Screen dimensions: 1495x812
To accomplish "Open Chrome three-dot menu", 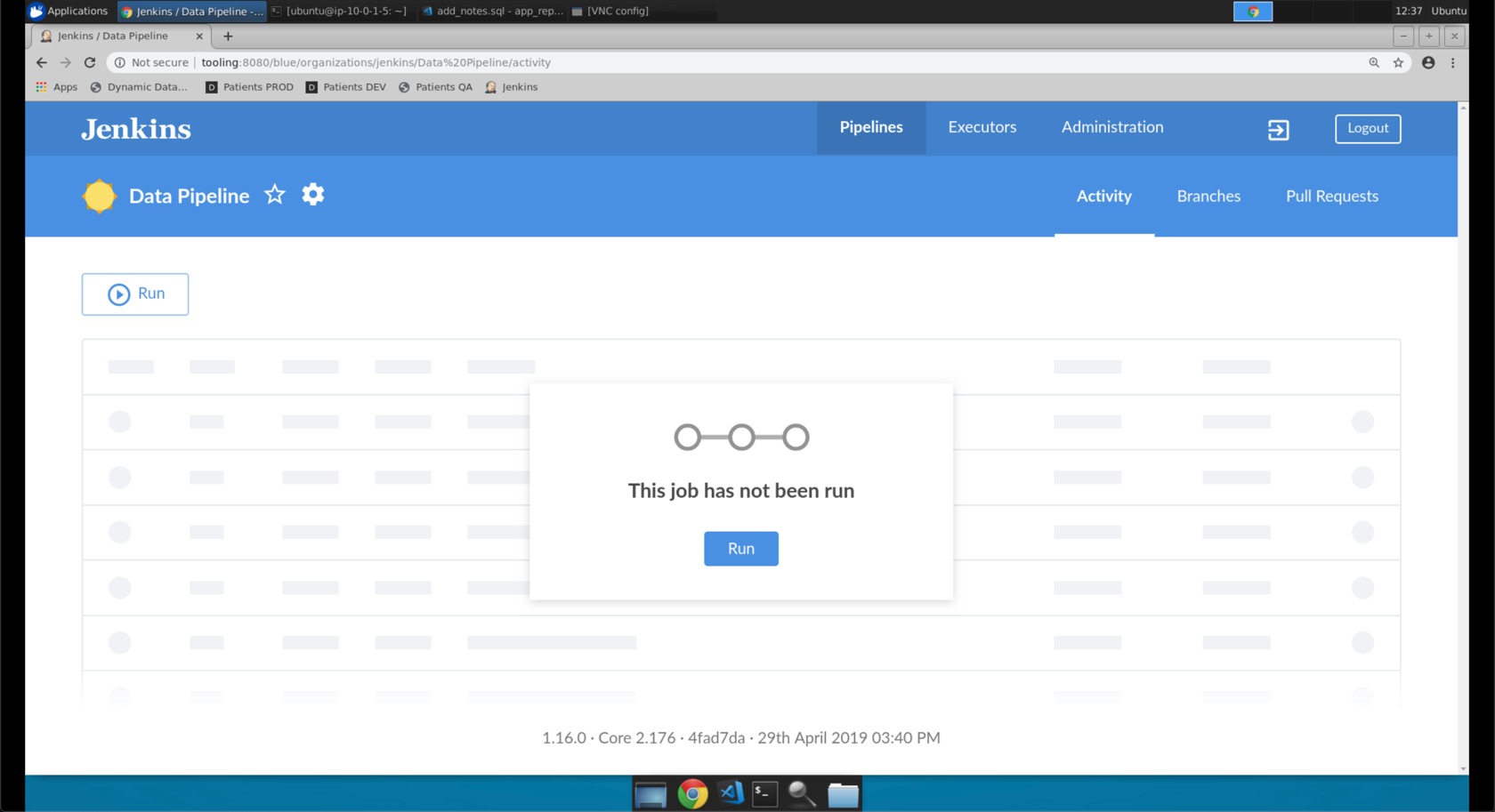I will tap(1453, 63).
